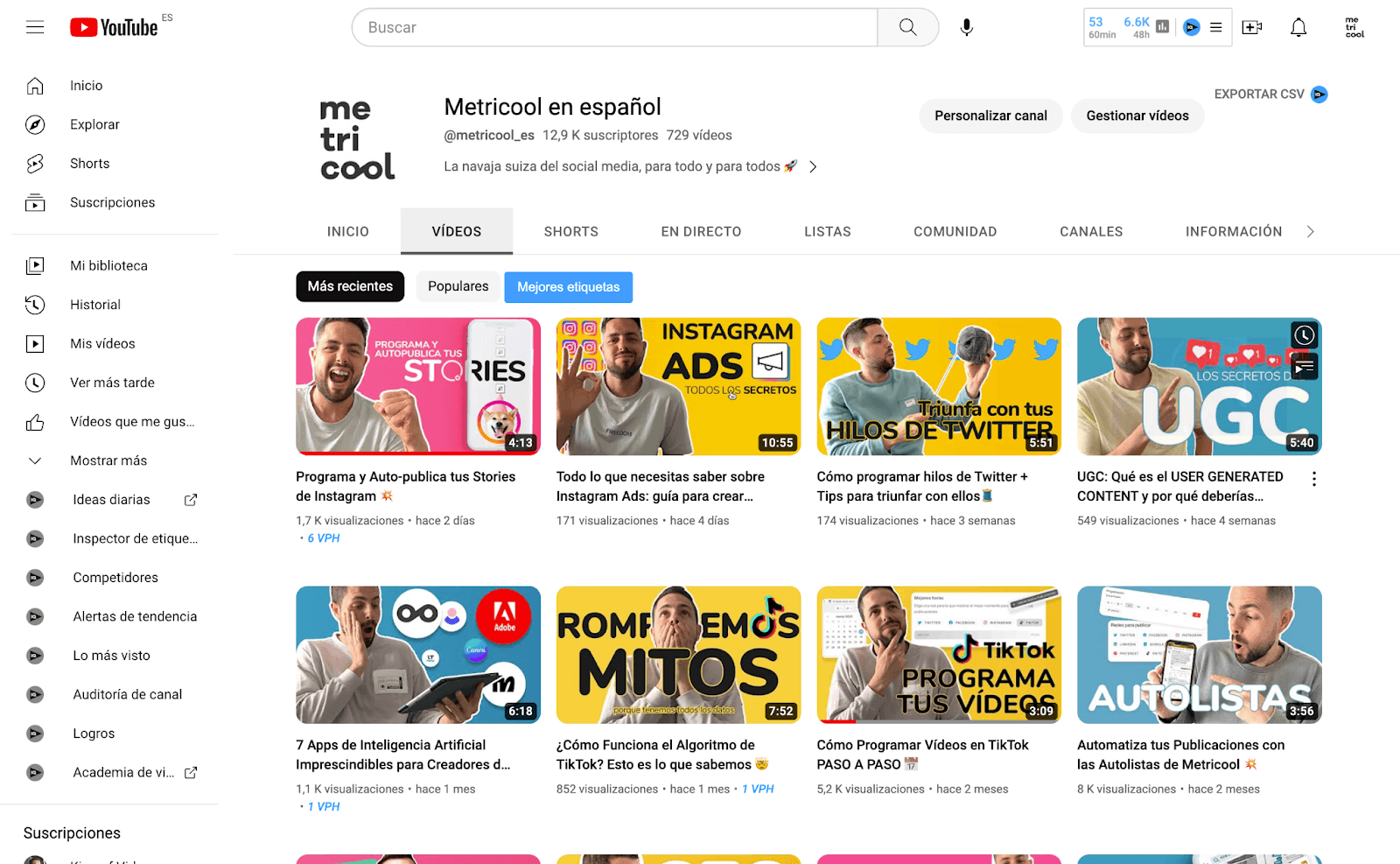
Task: Select the Shorts icon in the sidebar
Action: (35, 163)
